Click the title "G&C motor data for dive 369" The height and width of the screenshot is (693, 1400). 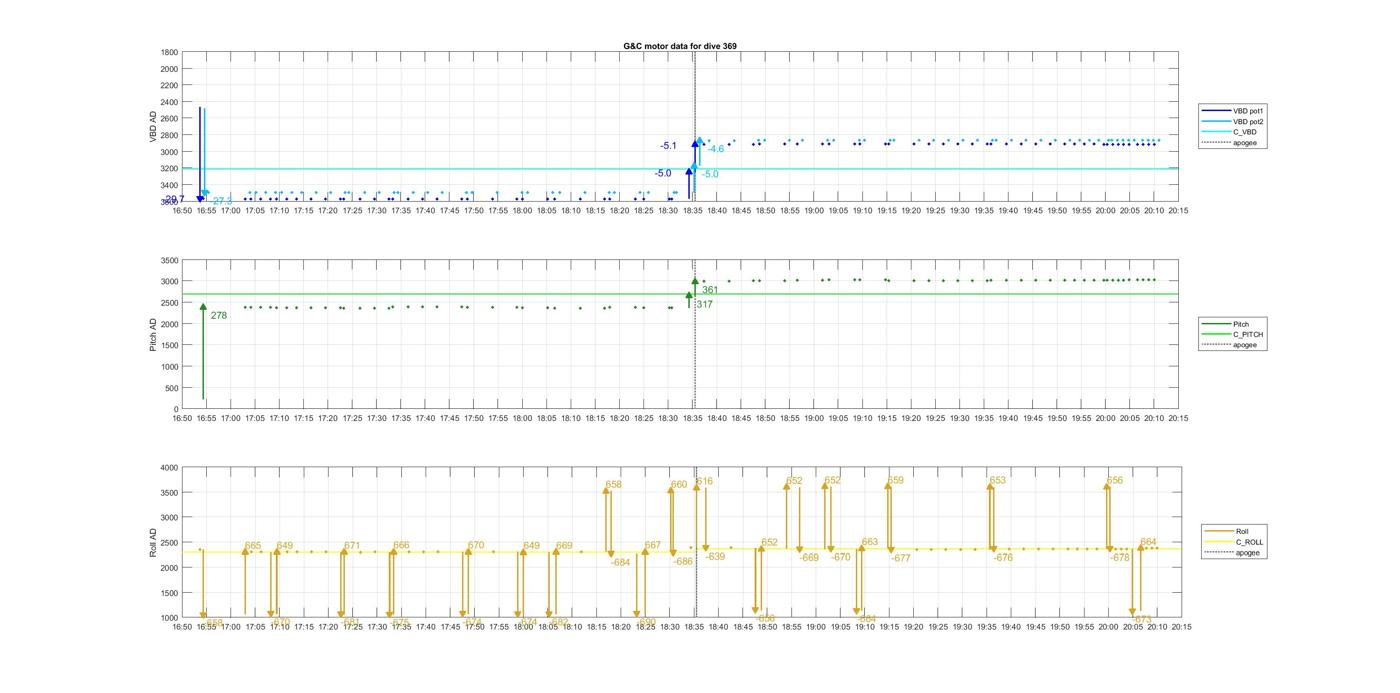tap(680, 46)
